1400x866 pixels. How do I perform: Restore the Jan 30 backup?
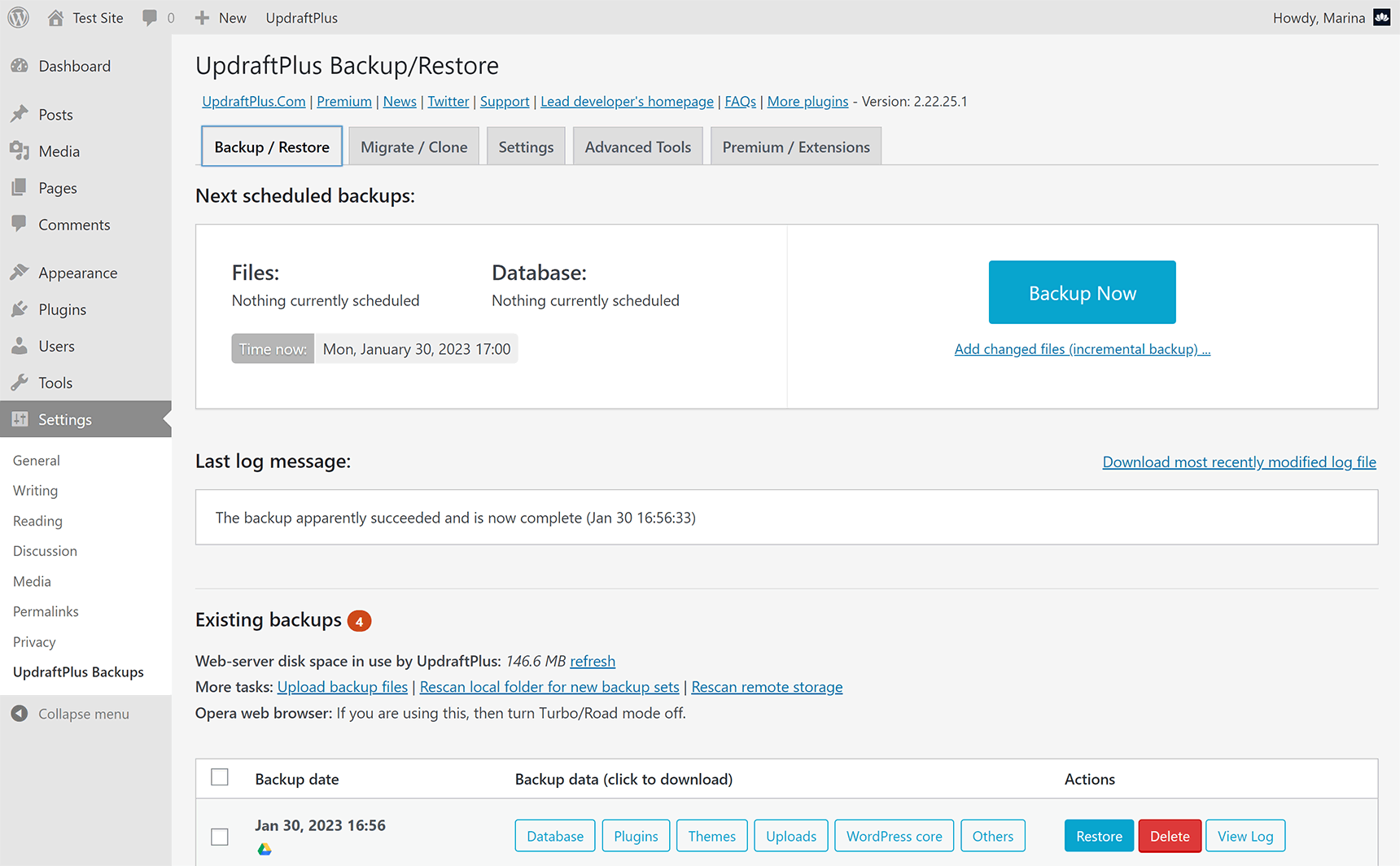point(1099,836)
